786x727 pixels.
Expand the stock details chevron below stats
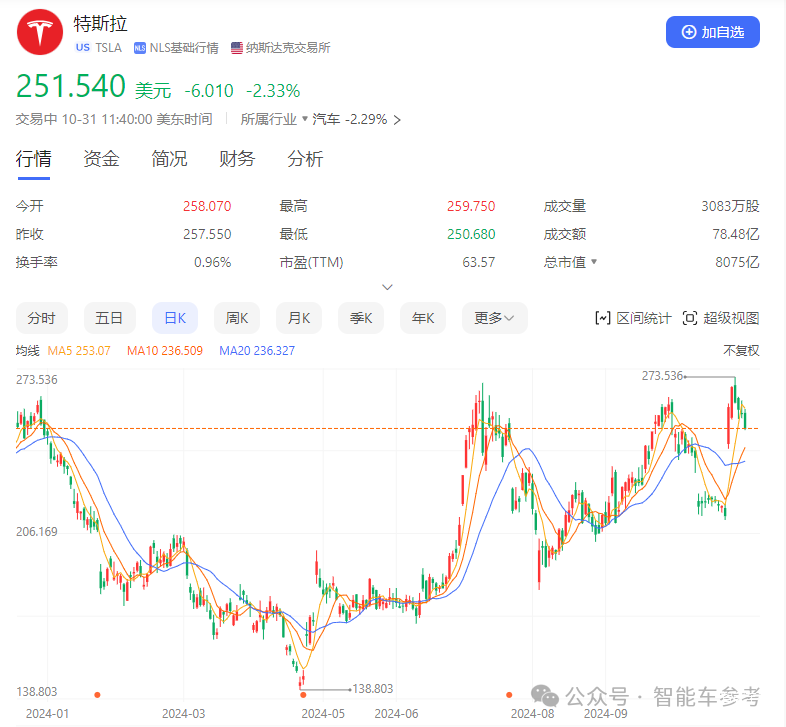(388, 287)
